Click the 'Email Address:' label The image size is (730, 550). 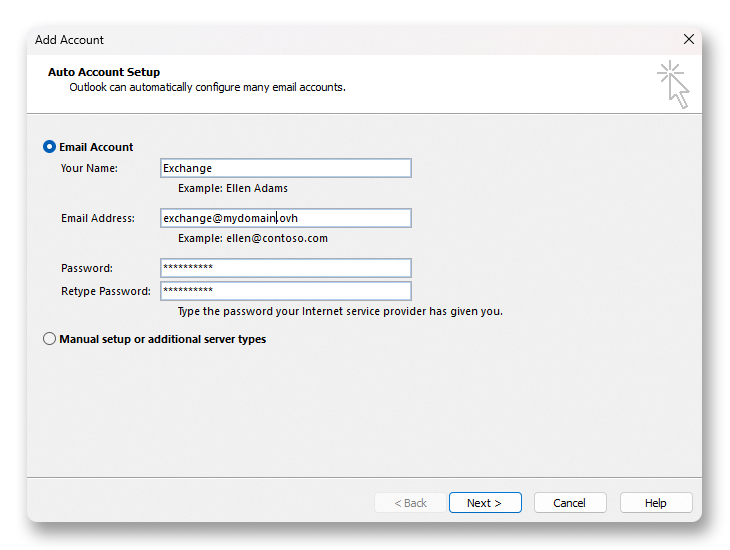pos(97,218)
